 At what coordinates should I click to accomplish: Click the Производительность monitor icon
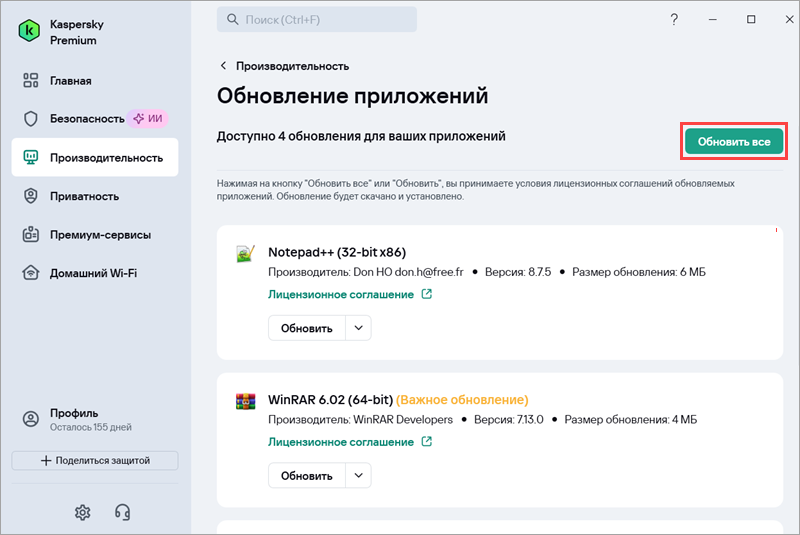point(31,158)
